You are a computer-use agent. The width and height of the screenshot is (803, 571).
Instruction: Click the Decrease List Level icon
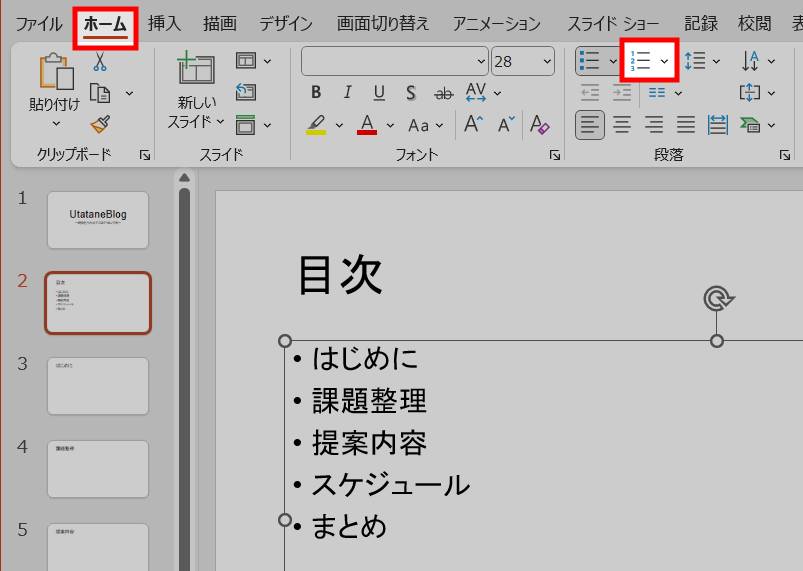click(589, 93)
